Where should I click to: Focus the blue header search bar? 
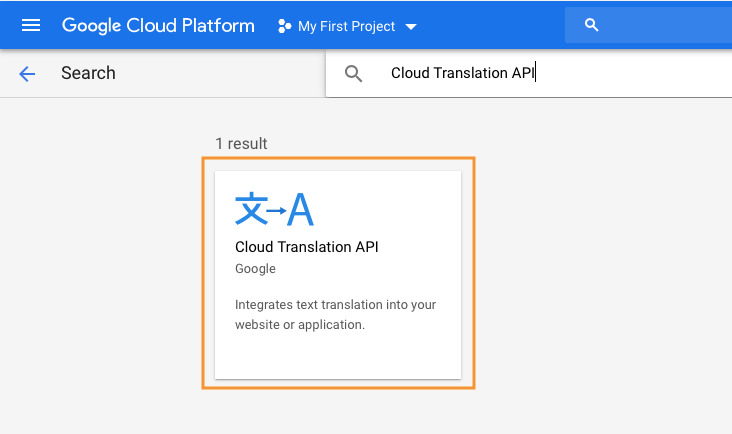click(x=648, y=25)
